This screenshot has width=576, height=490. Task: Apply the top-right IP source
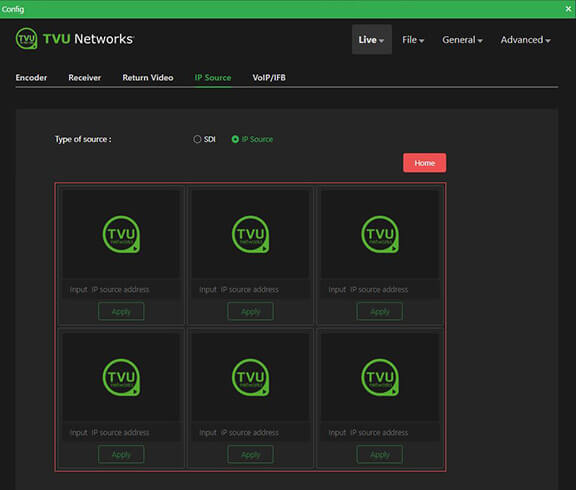pyautogui.click(x=380, y=311)
